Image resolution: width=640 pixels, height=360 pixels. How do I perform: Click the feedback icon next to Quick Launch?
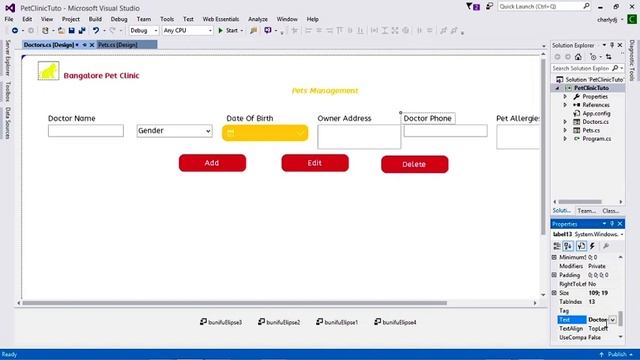pyautogui.click(x=489, y=6)
